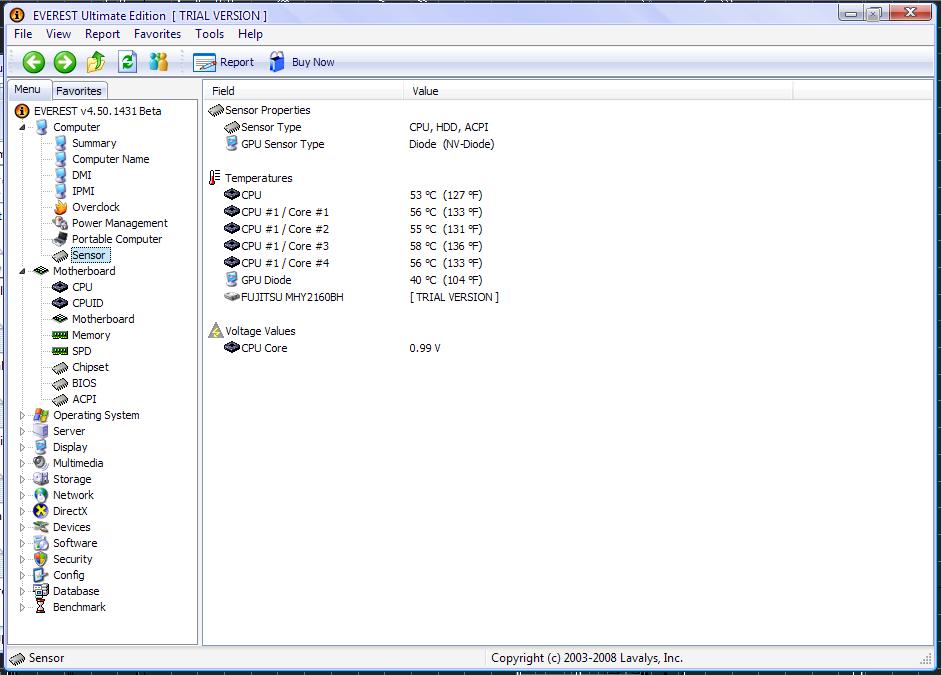The width and height of the screenshot is (941, 675).
Task: Open the Favorites menu
Action: click(x=157, y=34)
